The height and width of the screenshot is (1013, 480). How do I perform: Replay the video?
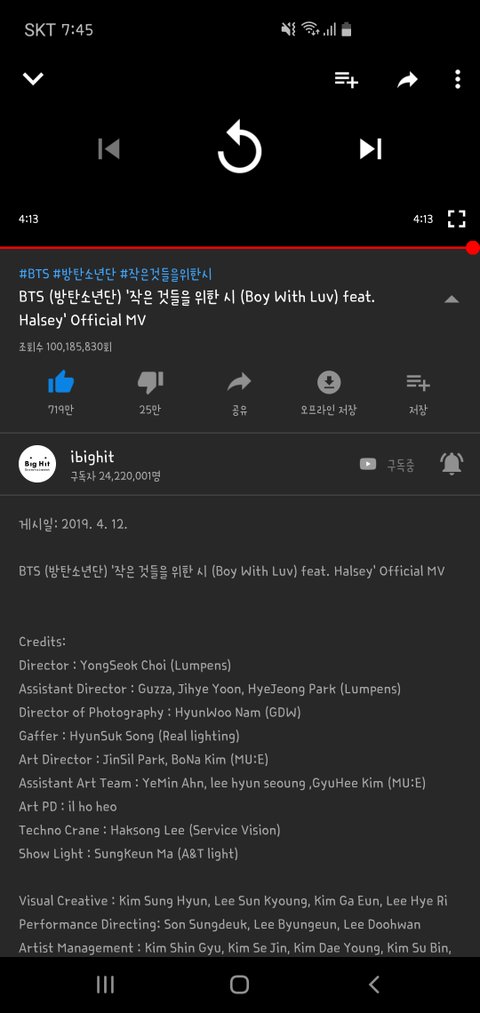[240, 147]
